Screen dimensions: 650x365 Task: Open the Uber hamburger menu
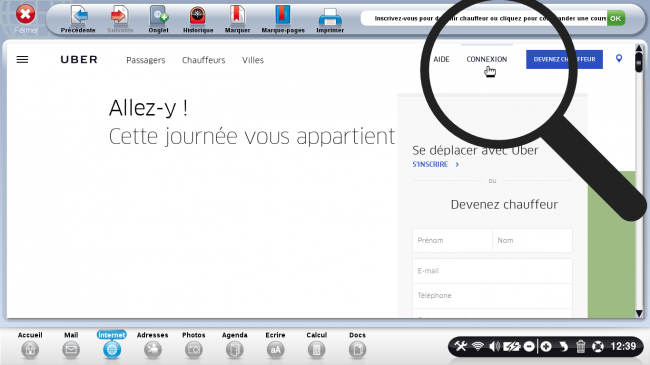pos(22,60)
